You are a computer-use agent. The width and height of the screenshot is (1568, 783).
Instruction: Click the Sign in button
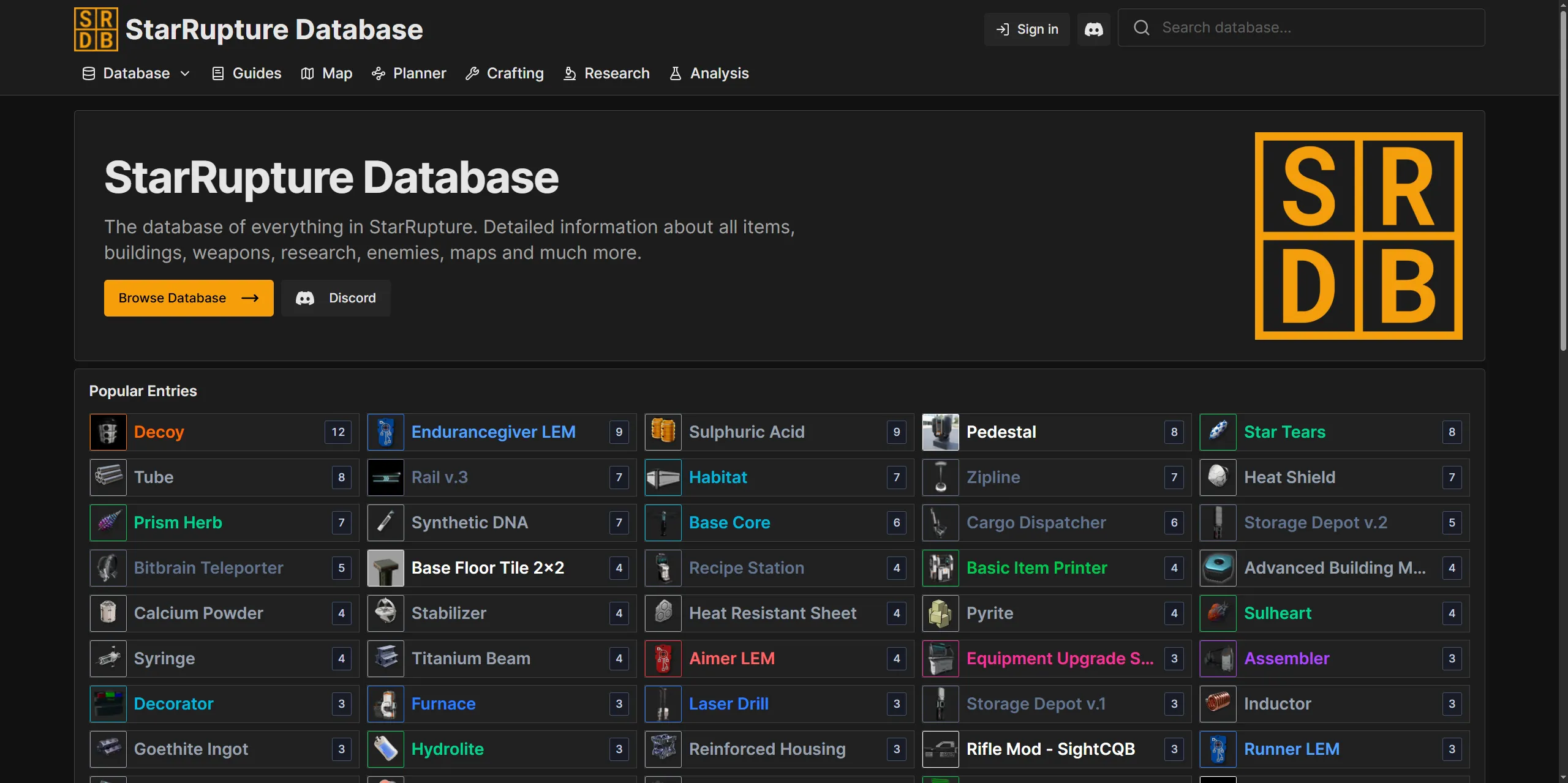(1027, 29)
